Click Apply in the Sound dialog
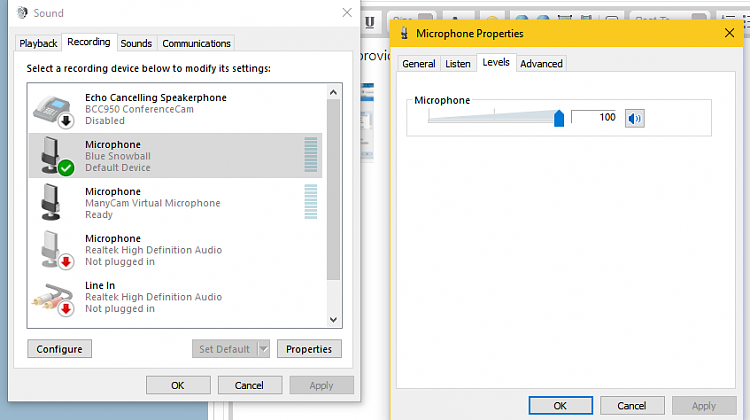Screen dimensions: 750x420 point(321,385)
